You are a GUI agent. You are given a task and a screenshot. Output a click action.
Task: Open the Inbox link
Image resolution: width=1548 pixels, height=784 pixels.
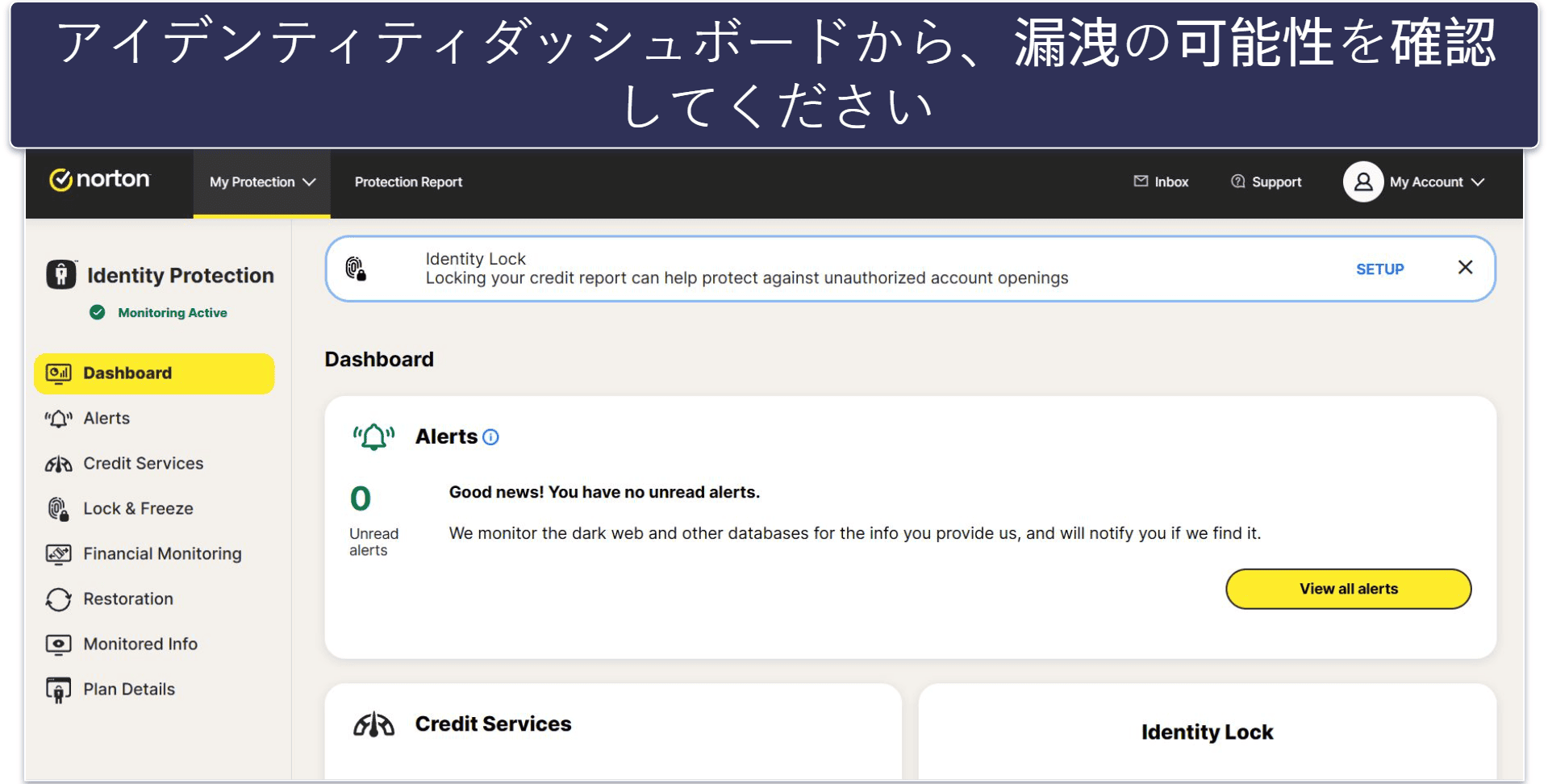[1171, 182]
